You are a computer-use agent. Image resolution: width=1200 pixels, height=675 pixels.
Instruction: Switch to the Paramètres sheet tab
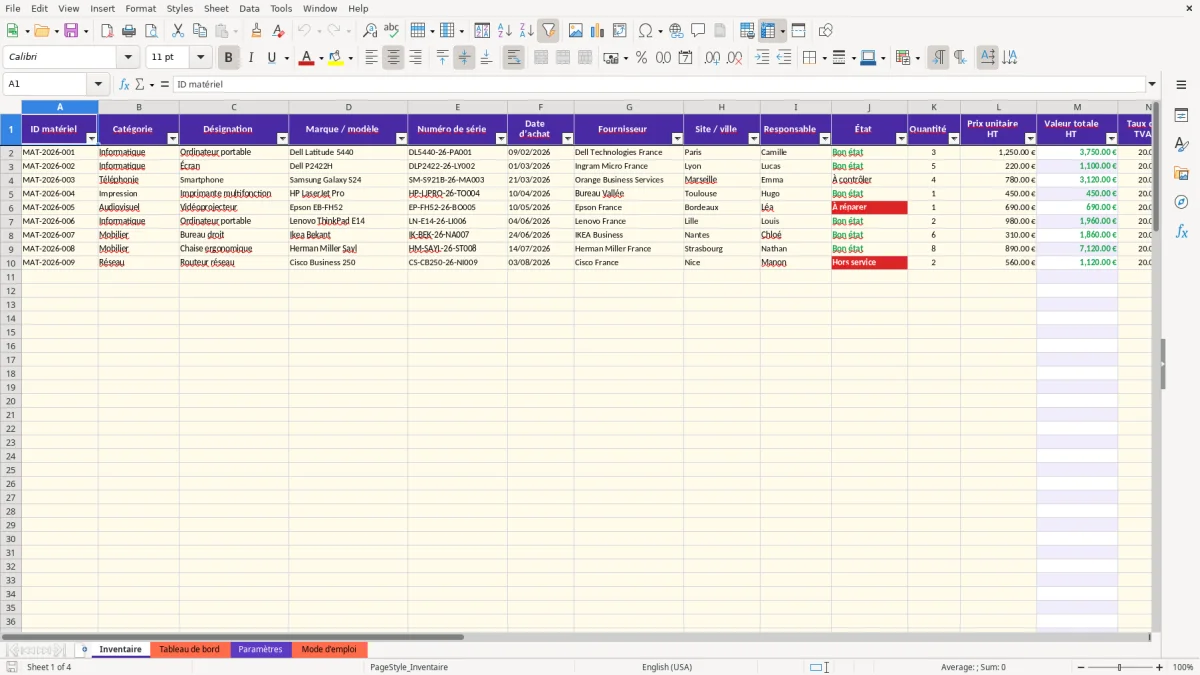coord(260,650)
